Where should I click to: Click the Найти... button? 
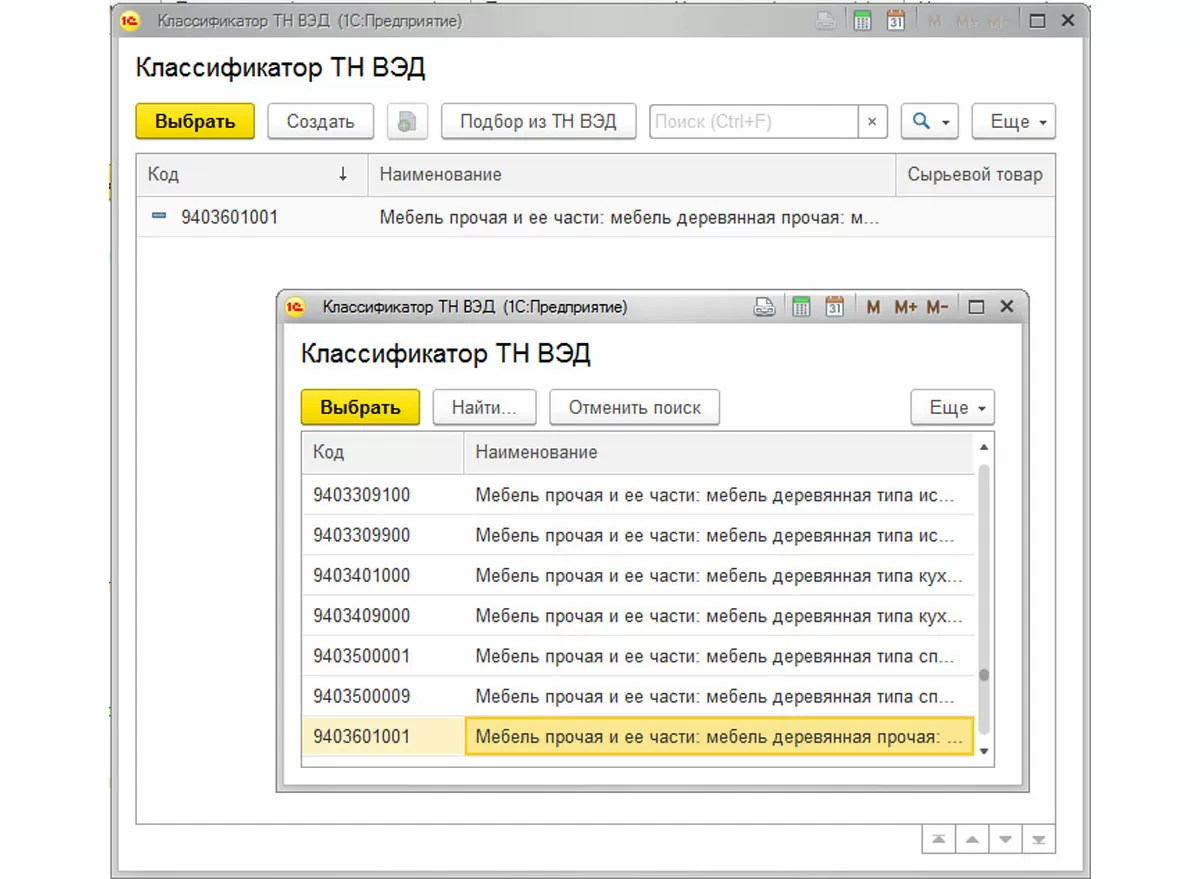(484, 407)
